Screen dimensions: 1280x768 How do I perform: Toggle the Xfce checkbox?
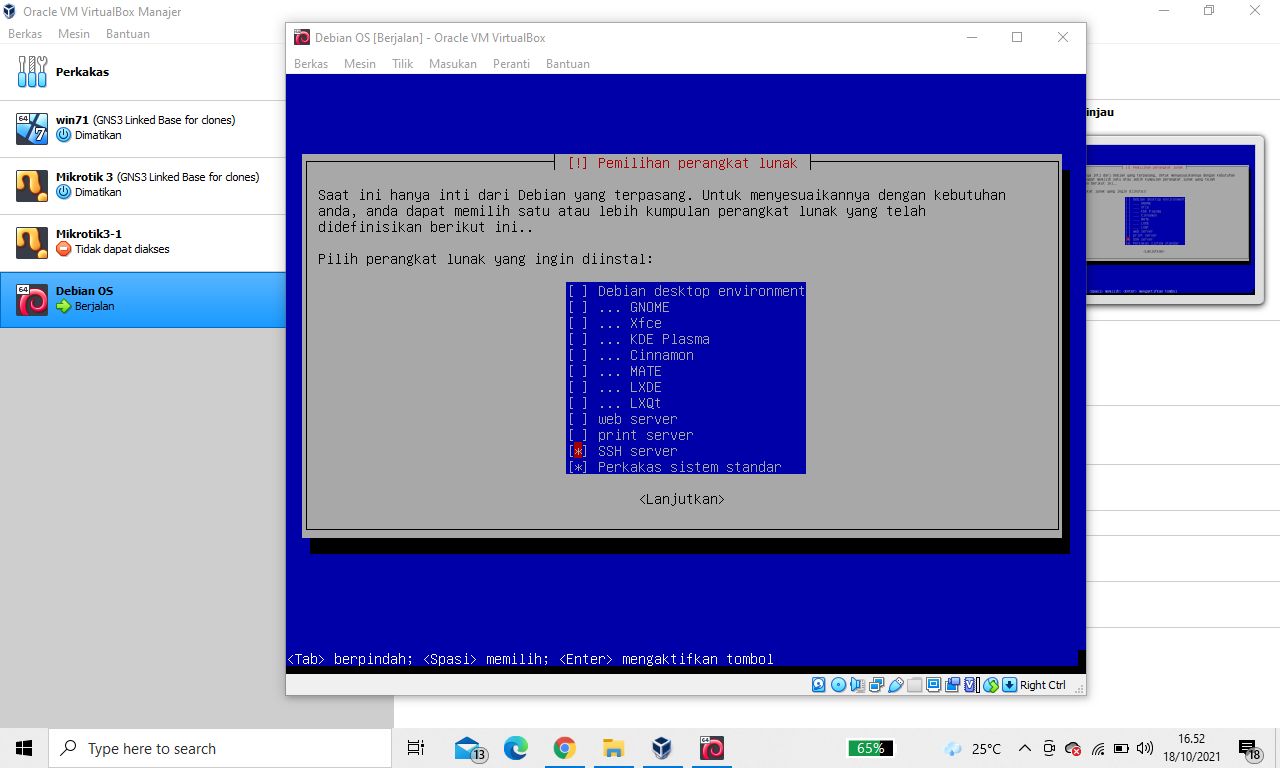[577, 323]
